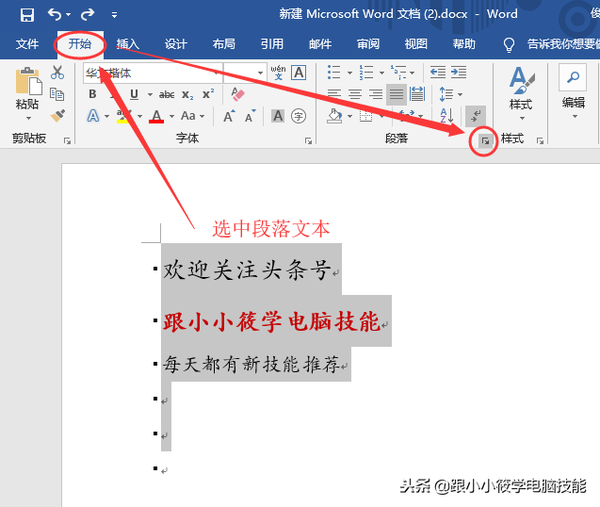Screen dimensions: 600x507
Task: Apply the red font color swatch
Action: click(157, 116)
